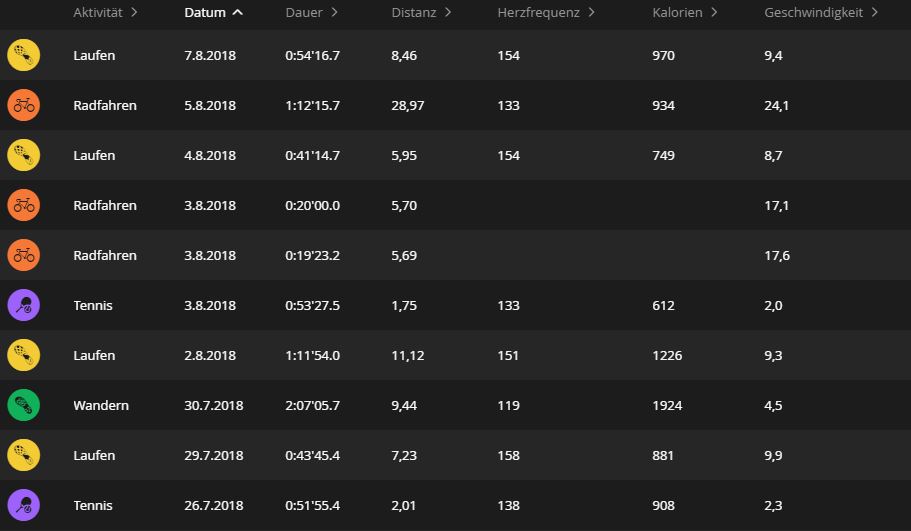Open the Wandern activity from 30.7.2018

pyautogui.click(x=101, y=406)
